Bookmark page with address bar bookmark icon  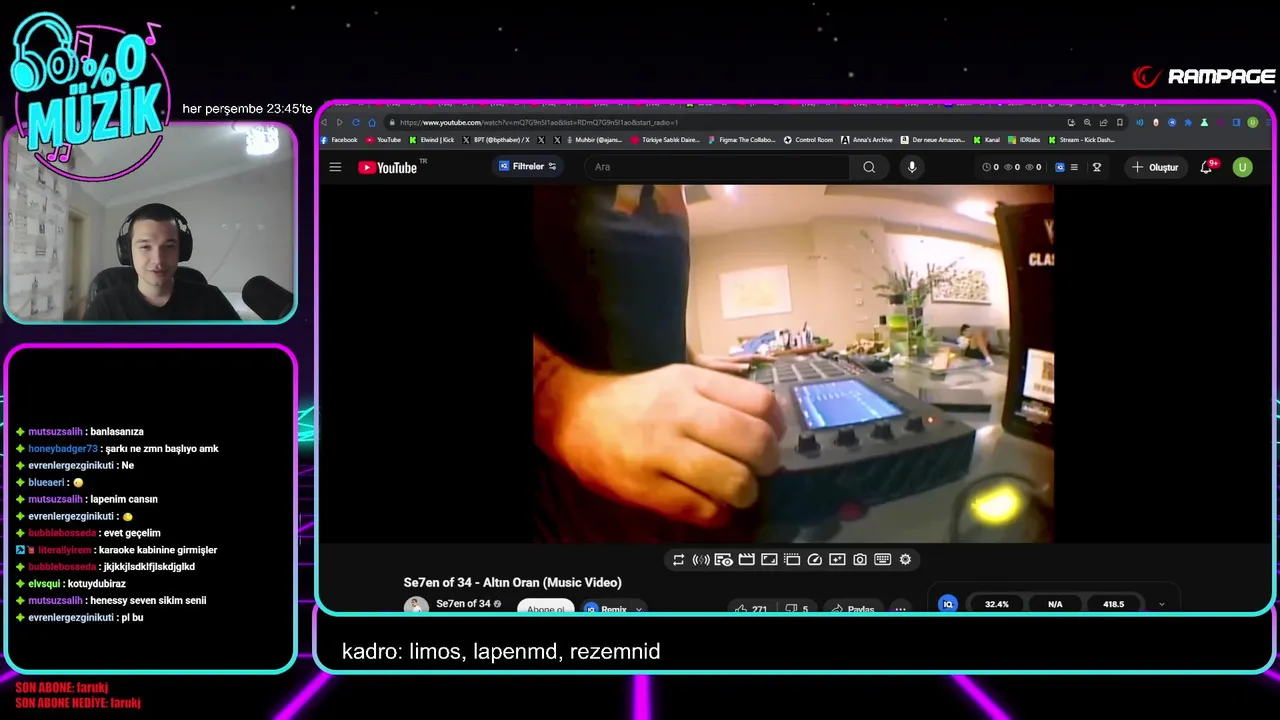(x=1119, y=122)
